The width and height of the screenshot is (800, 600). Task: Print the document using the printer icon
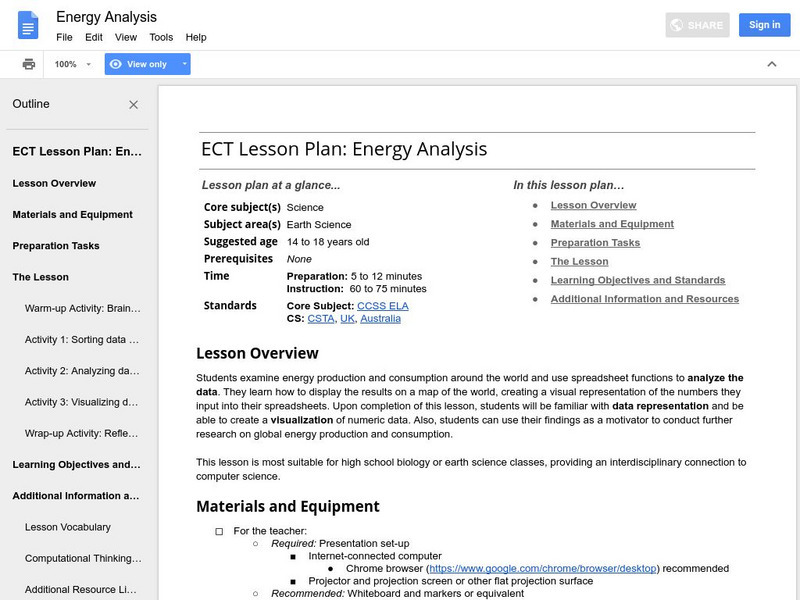28,63
